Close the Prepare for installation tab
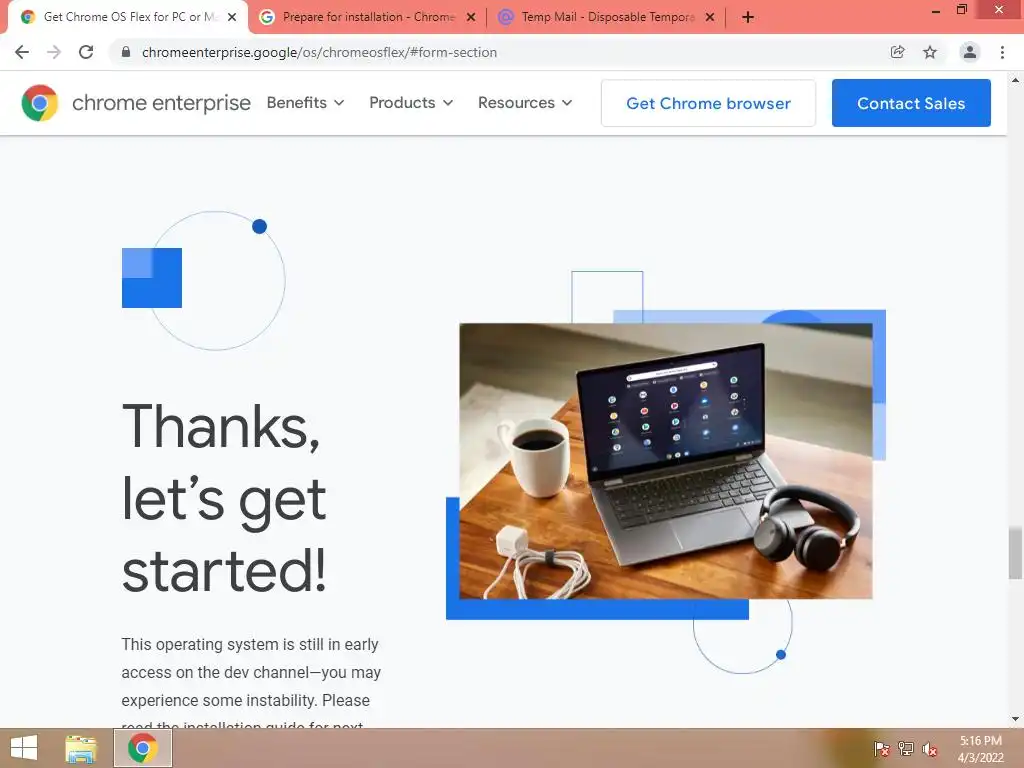The width and height of the screenshot is (1024, 768). point(471,18)
